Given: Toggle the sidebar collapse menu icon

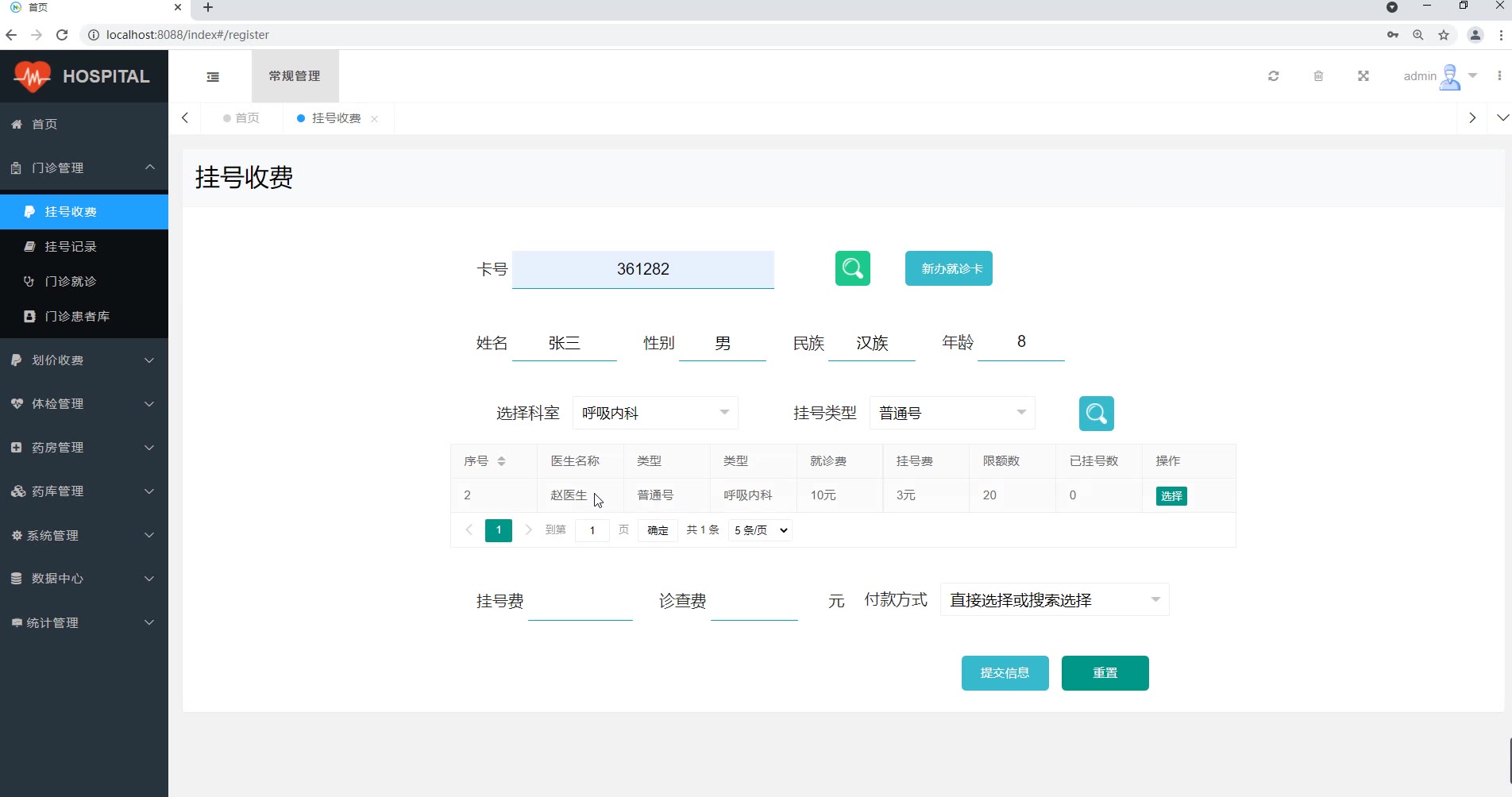Looking at the screenshot, I should (213, 77).
